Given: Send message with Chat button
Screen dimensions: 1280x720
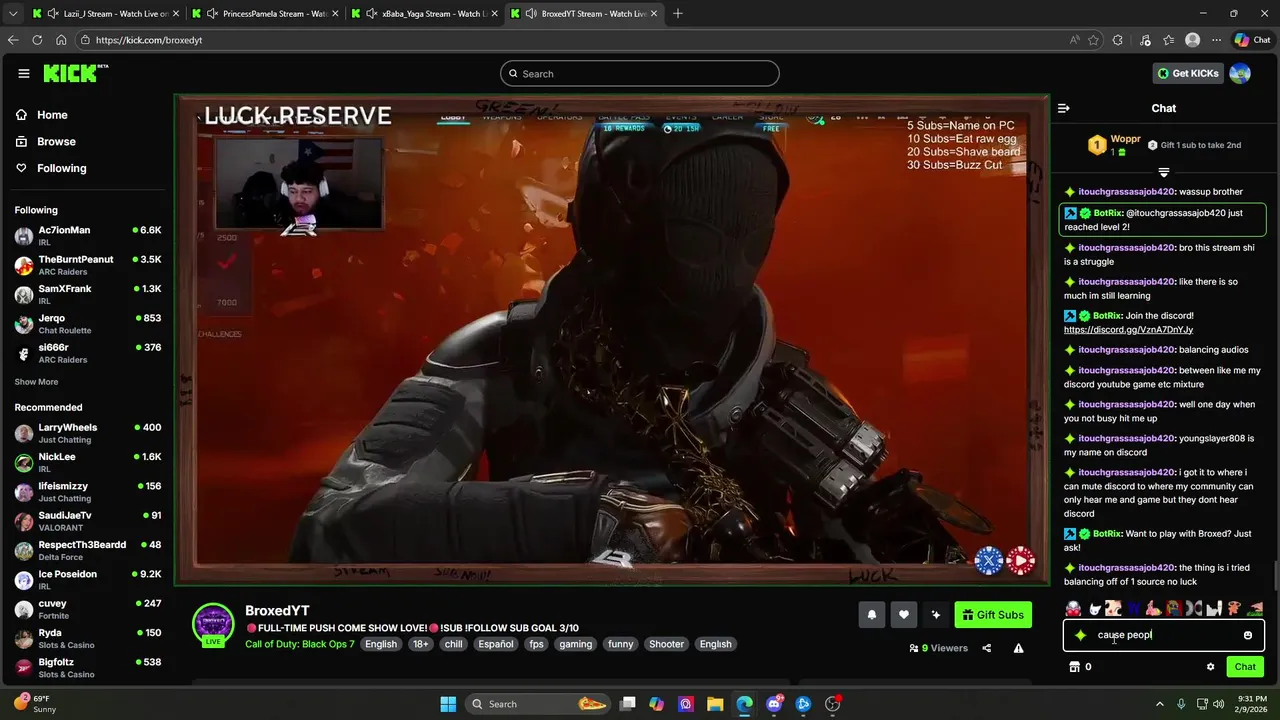Looking at the screenshot, I should click(1245, 667).
